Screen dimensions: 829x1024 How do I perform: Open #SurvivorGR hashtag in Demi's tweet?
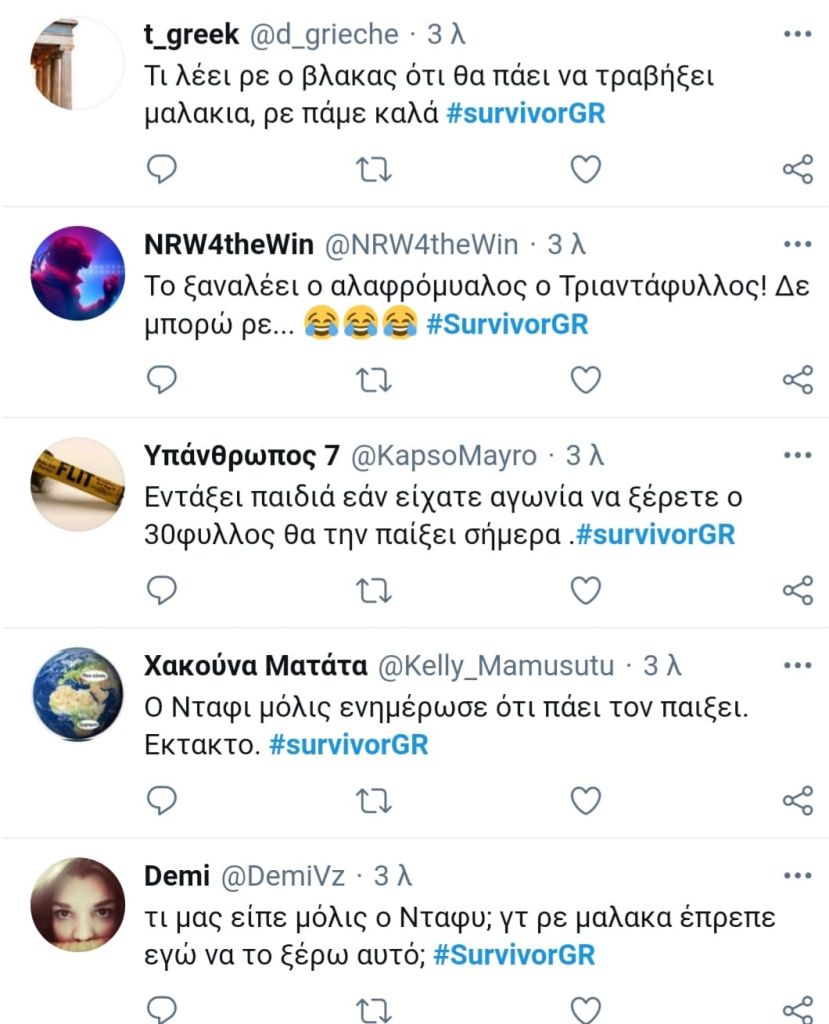tap(514, 955)
